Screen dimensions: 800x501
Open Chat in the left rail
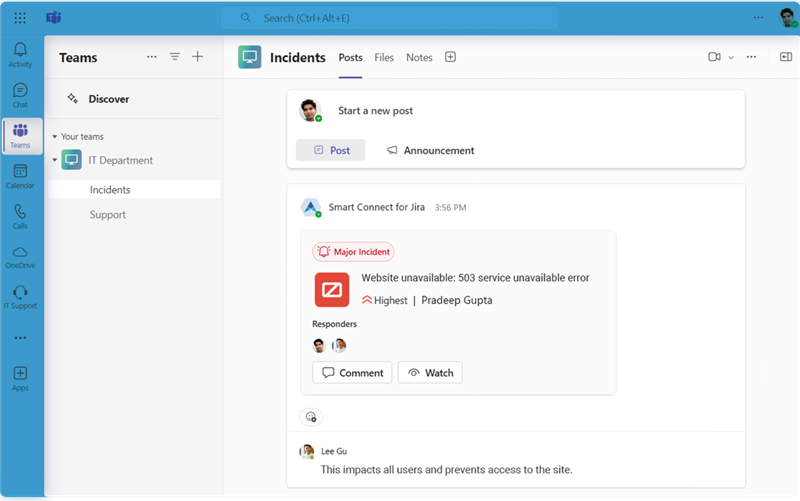pos(20,95)
